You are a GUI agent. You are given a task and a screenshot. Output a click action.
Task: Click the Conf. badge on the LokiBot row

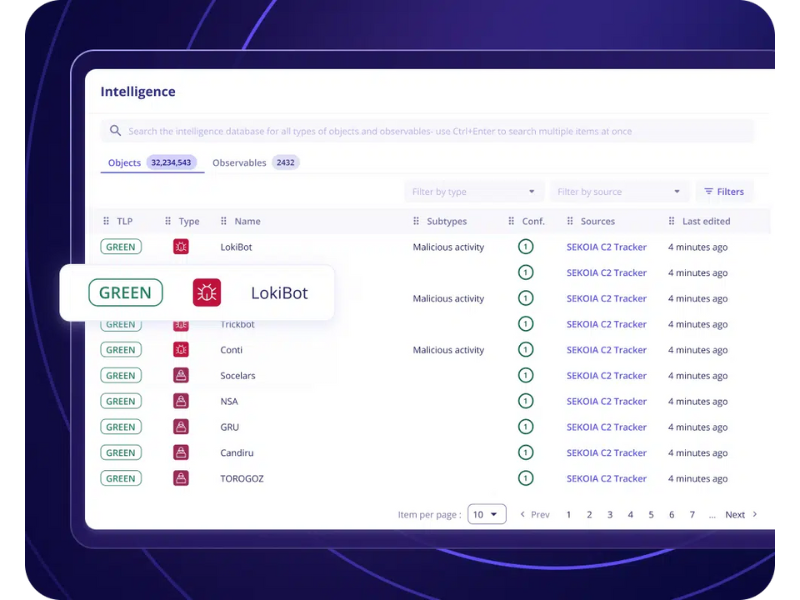(x=527, y=246)
